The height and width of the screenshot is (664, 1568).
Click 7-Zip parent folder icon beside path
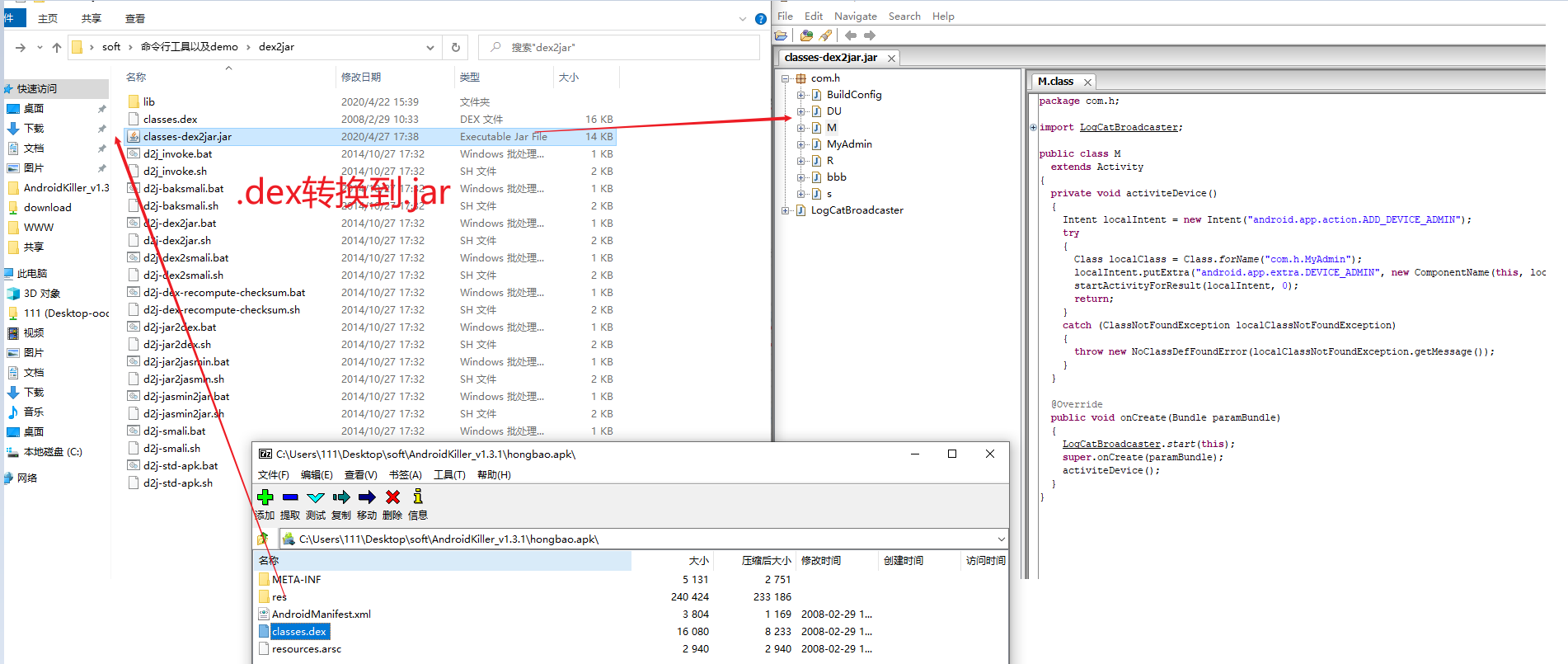coord(263,539)
